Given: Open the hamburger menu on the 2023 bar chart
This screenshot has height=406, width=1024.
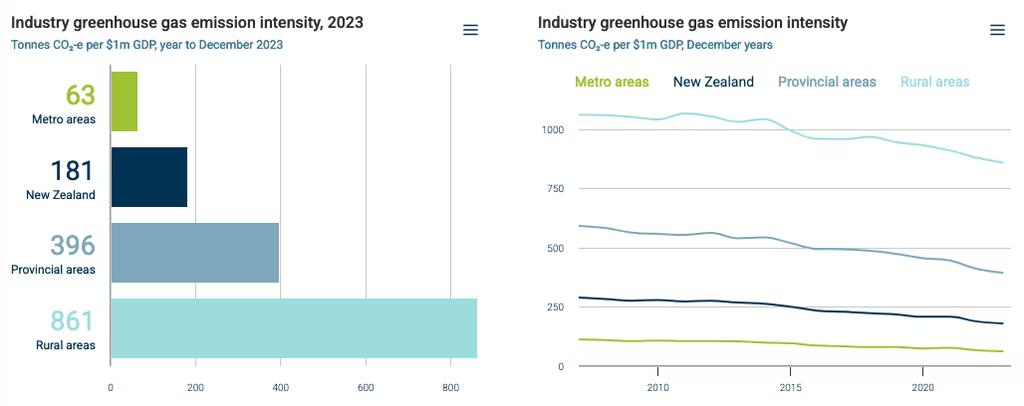Looking at the screenshot, I should point(470,30).
